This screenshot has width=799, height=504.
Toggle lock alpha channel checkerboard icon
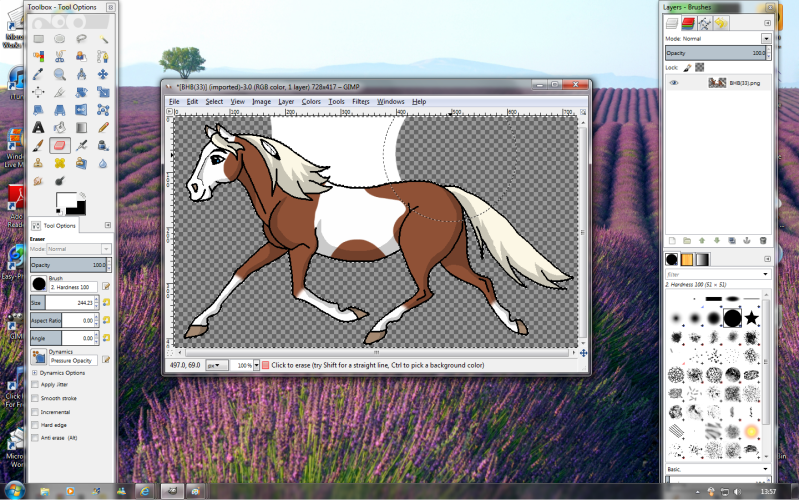tap(700, 67)
